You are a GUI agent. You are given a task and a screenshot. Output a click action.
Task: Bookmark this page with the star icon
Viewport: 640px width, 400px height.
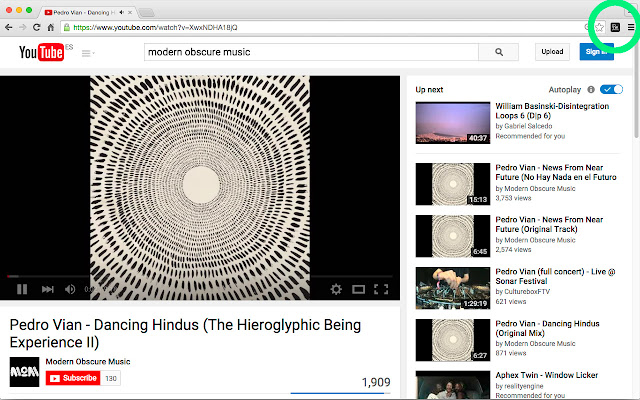pos(599,27)
